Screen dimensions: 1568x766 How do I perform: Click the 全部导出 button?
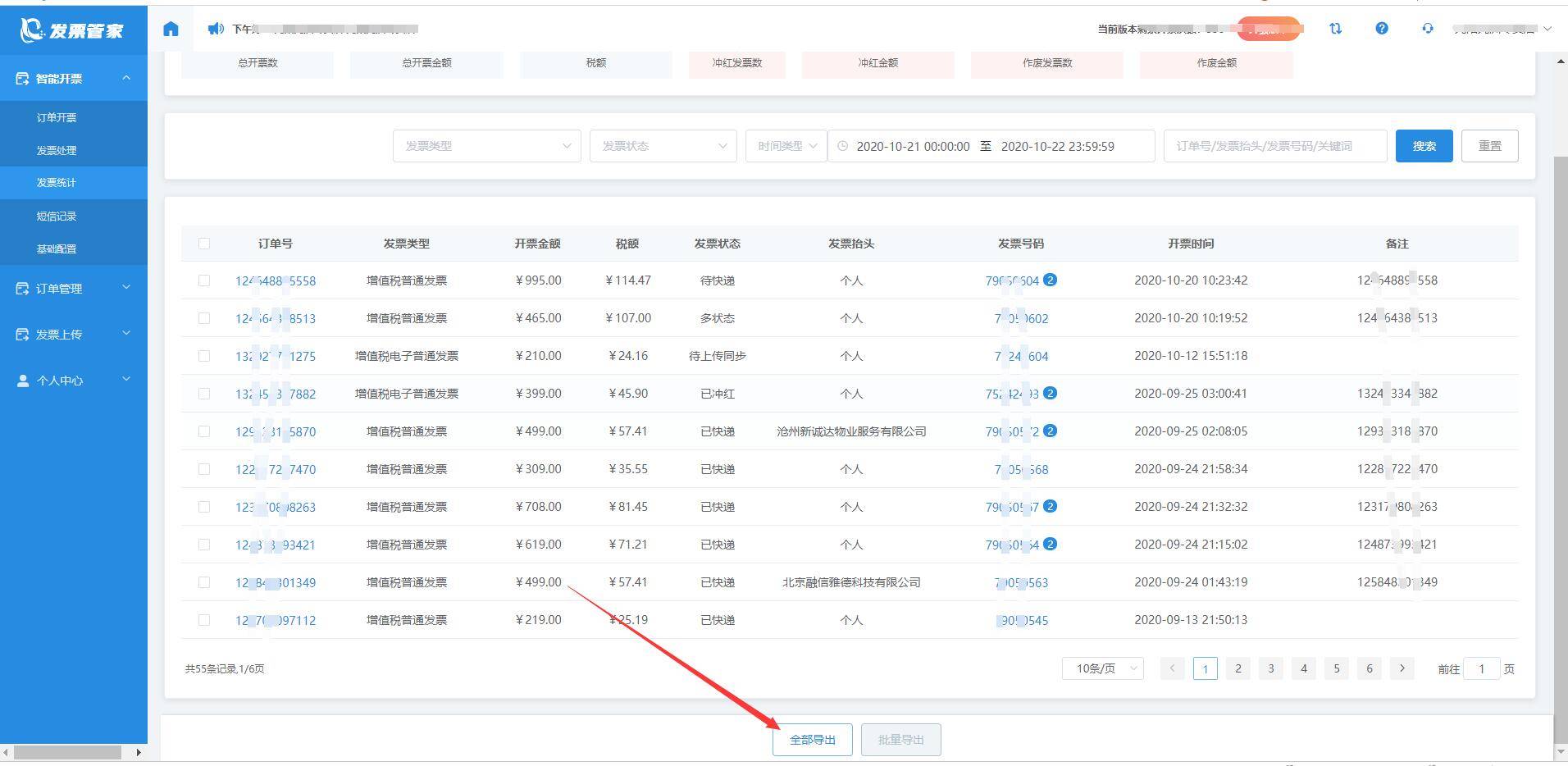pos(813,740)
